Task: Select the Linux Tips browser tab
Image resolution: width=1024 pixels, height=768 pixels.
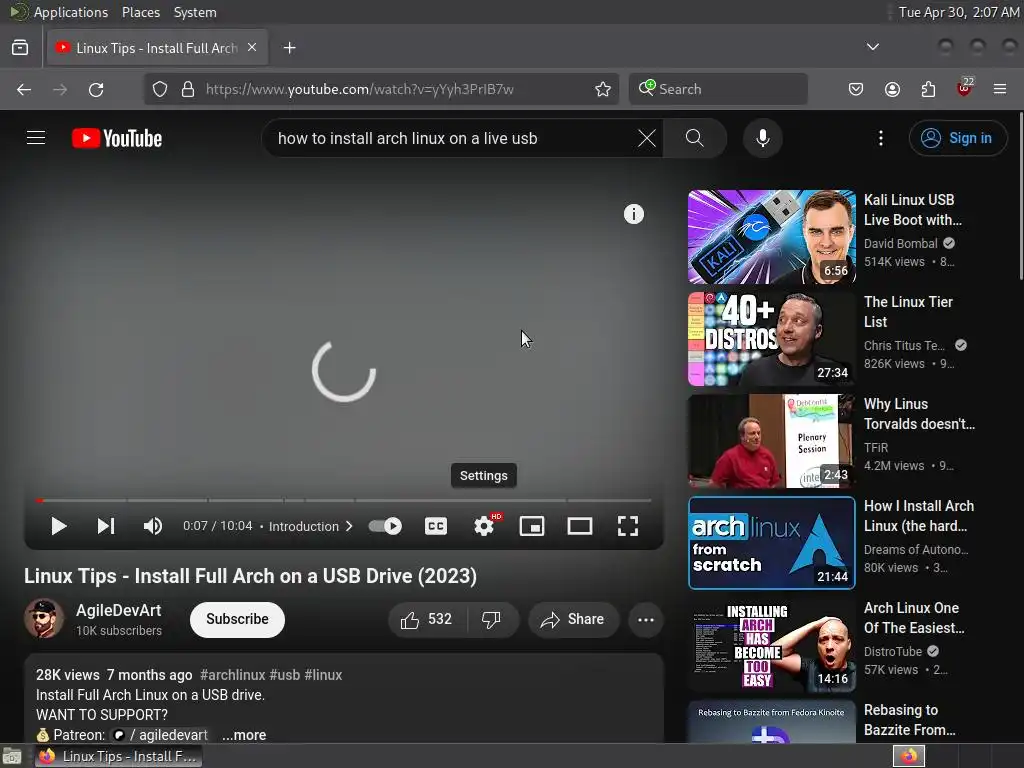Action: (x=157, y=48)
